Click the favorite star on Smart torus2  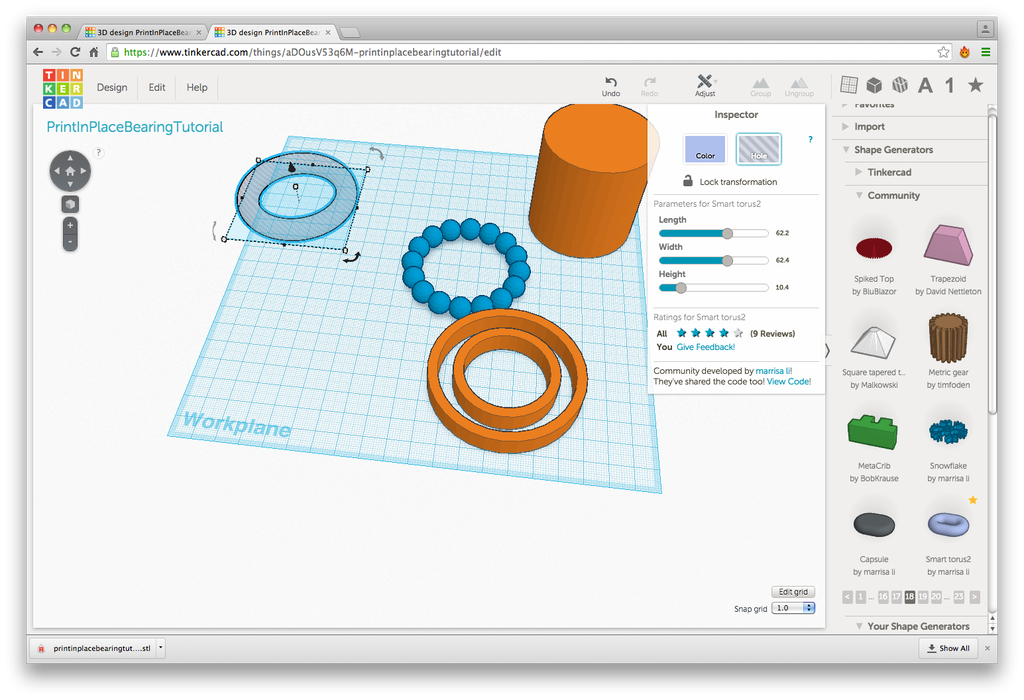pyautogui.click(x=972, y=500)
